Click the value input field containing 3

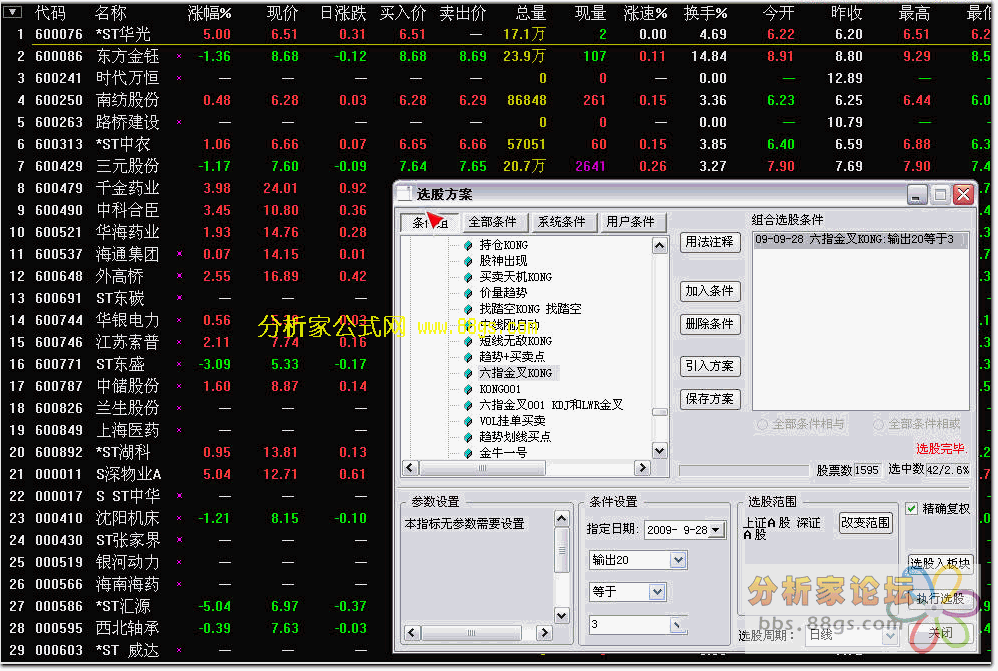(629, 625)
